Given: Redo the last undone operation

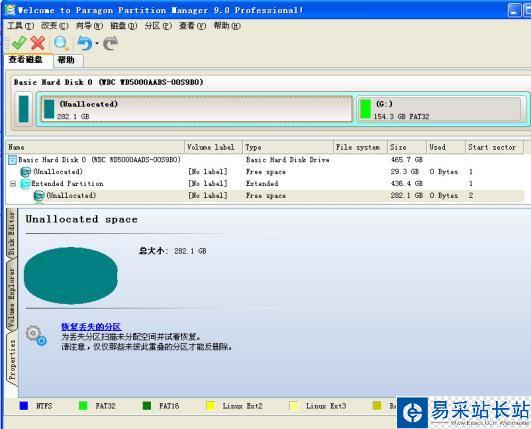Looking at the screenshot, I should (x=110, y=43).
